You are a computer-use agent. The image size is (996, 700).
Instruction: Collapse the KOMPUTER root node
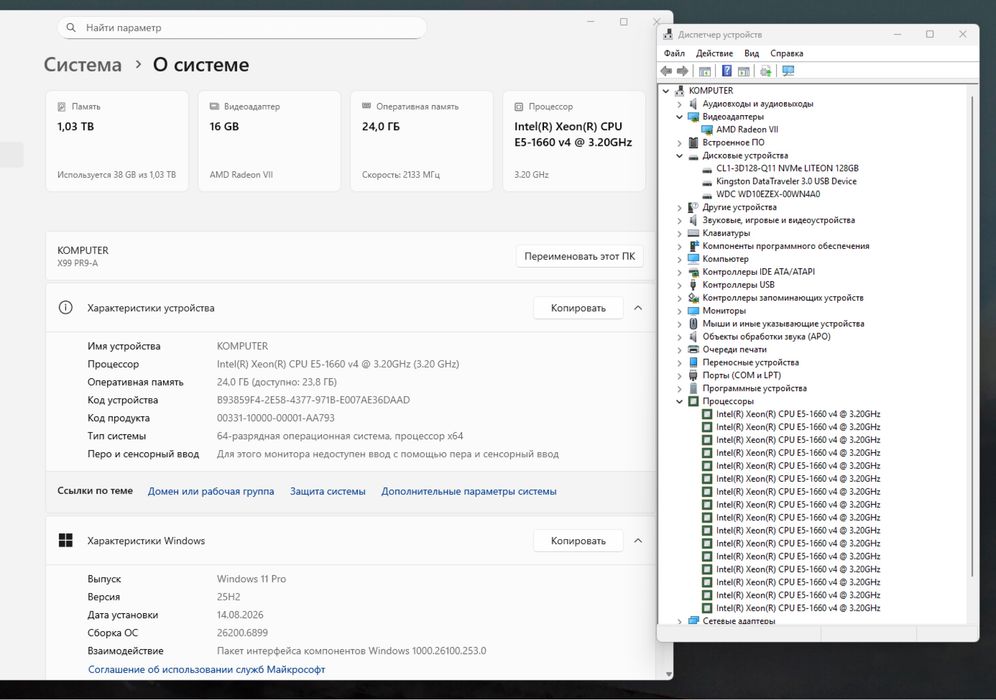click(x=666, y=91)
